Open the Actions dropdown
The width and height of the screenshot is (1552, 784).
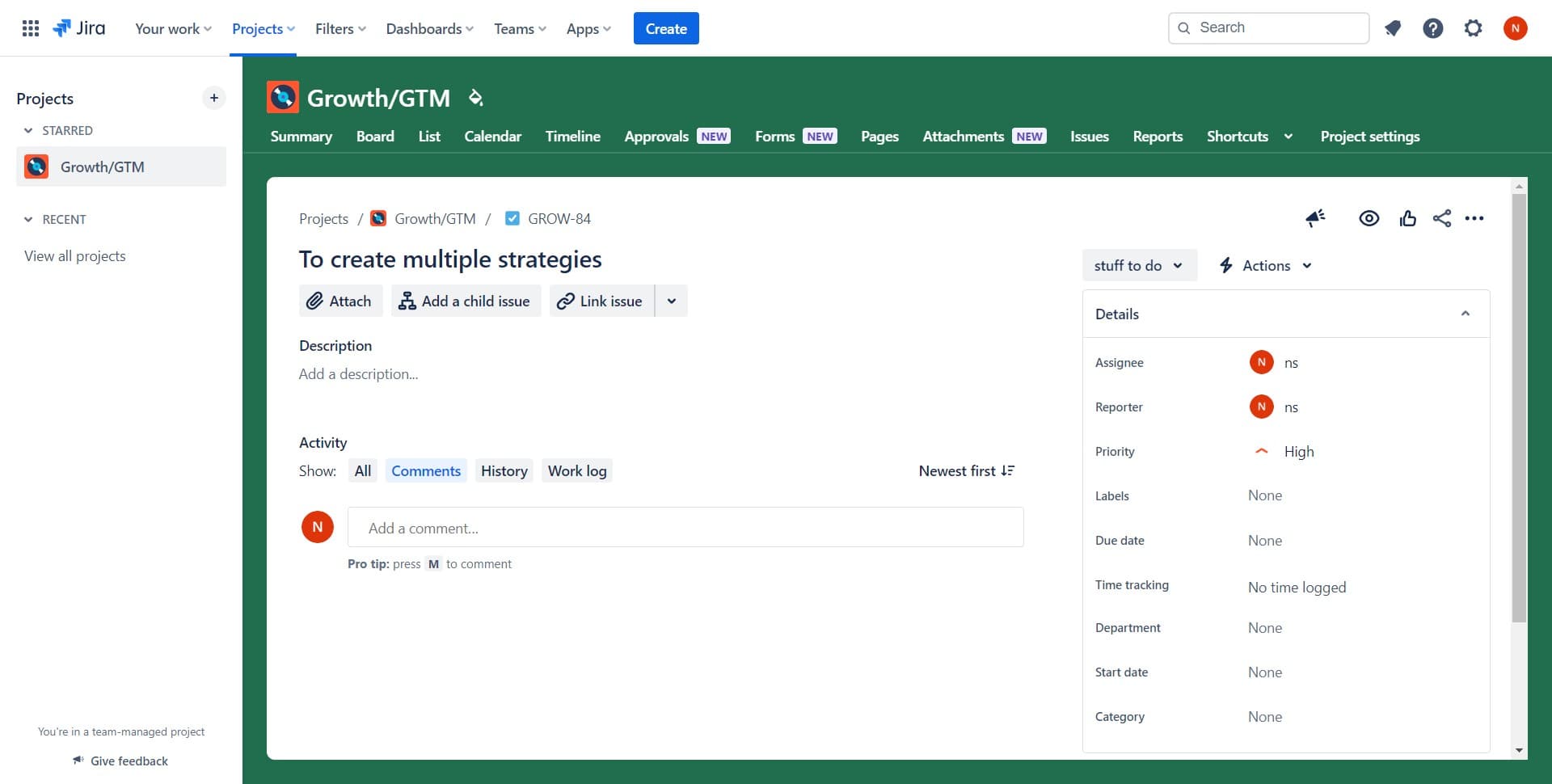(1264, 264)
